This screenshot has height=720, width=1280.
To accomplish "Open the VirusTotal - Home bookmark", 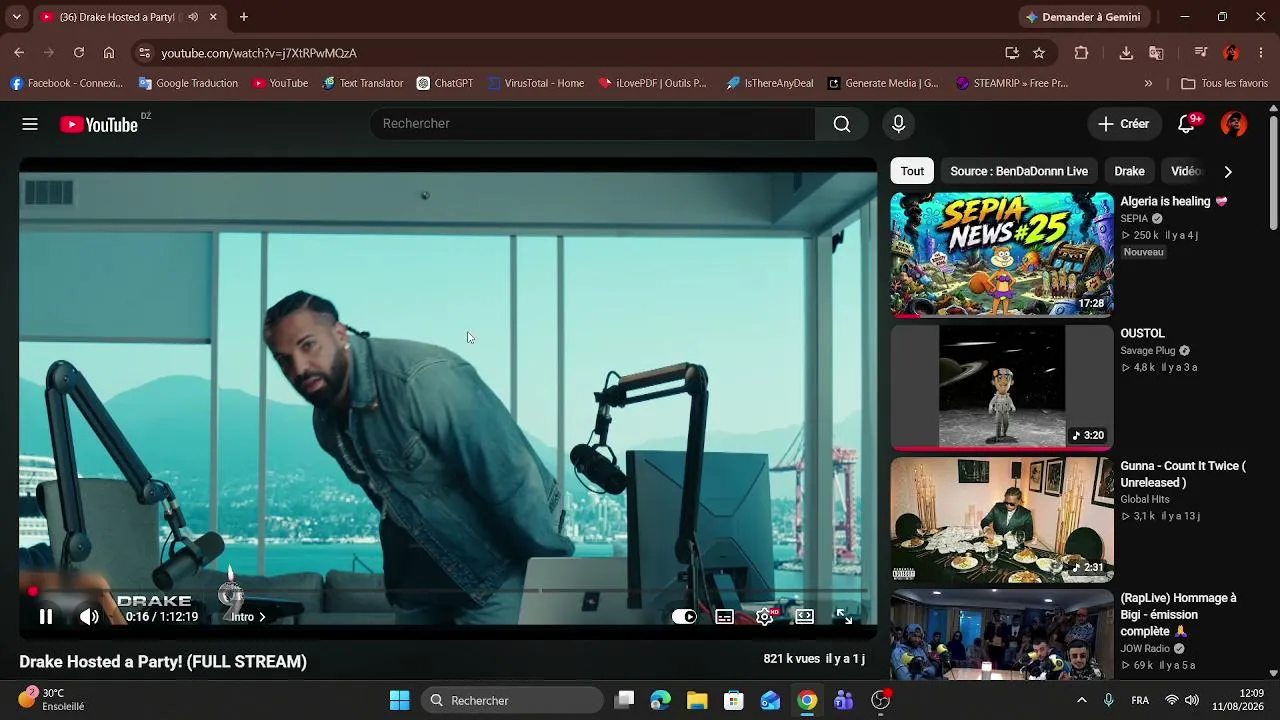I will [x=536, y=83].
